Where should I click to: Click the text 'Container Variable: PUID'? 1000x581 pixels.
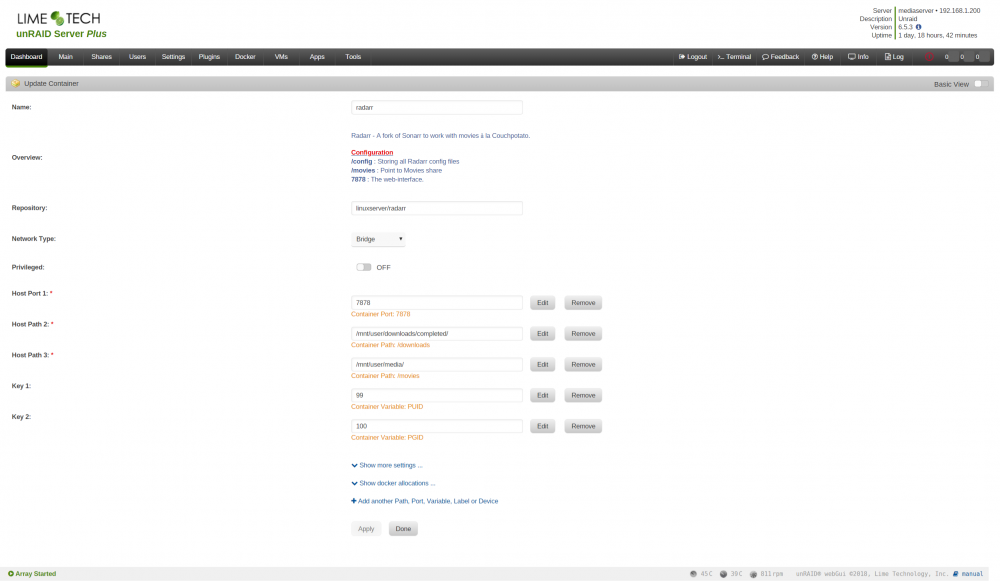tap(387, 407)
